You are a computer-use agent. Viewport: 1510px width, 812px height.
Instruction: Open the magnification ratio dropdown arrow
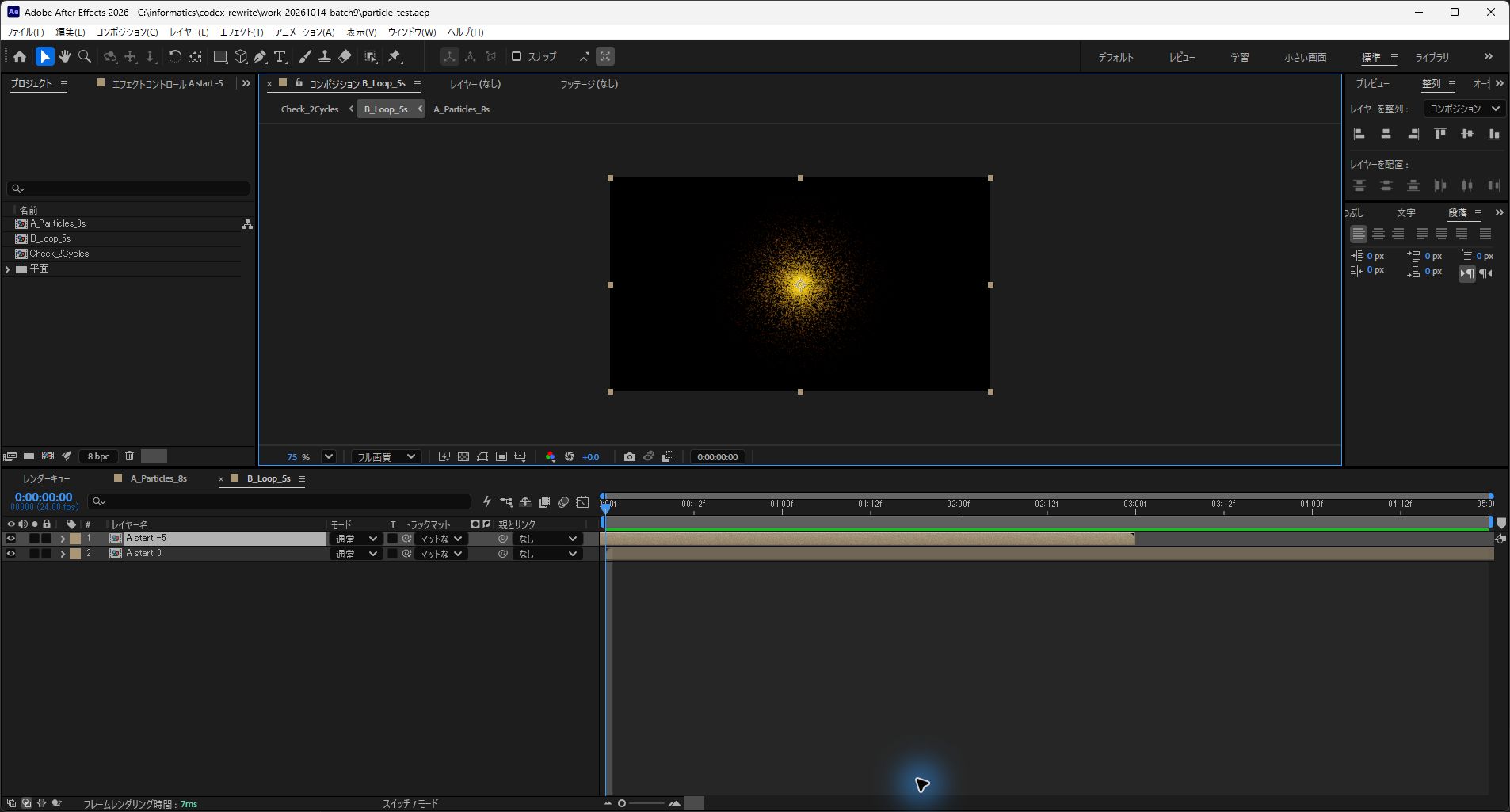[x=329, y=456]
